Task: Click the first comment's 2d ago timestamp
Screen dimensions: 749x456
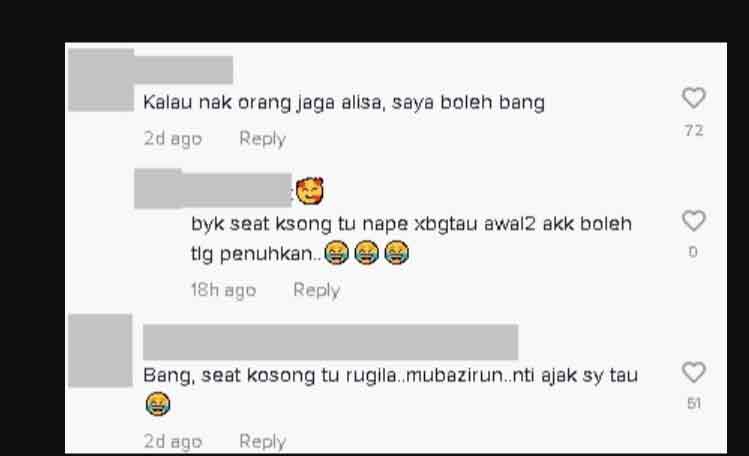Action: (x=173, y=138)
